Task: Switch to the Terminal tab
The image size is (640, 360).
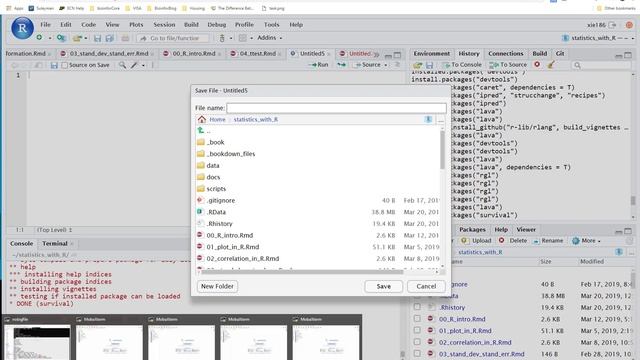Action: coord(55,243)
